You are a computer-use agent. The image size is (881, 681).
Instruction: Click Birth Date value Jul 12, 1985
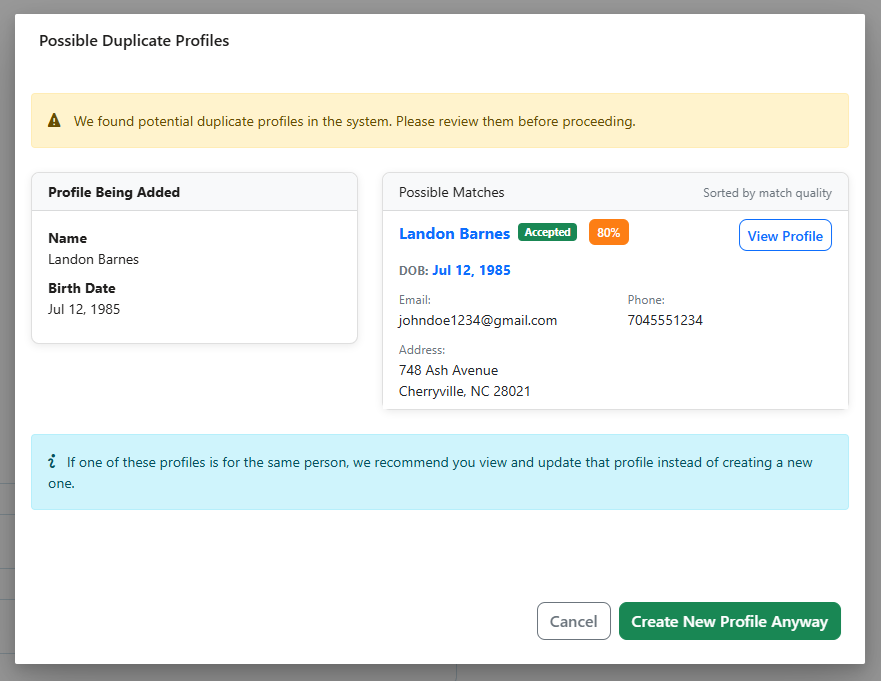pyautogui.click(x=84, y=309)
